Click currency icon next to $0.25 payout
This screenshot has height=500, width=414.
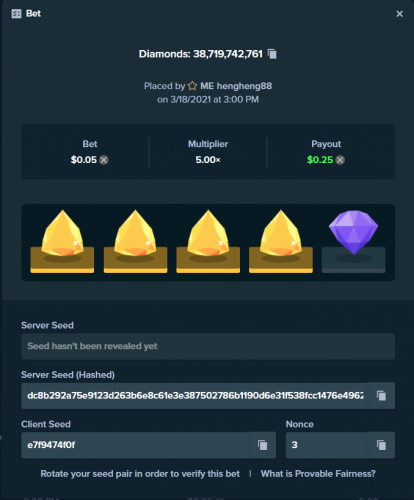click(x=340, y=160)
